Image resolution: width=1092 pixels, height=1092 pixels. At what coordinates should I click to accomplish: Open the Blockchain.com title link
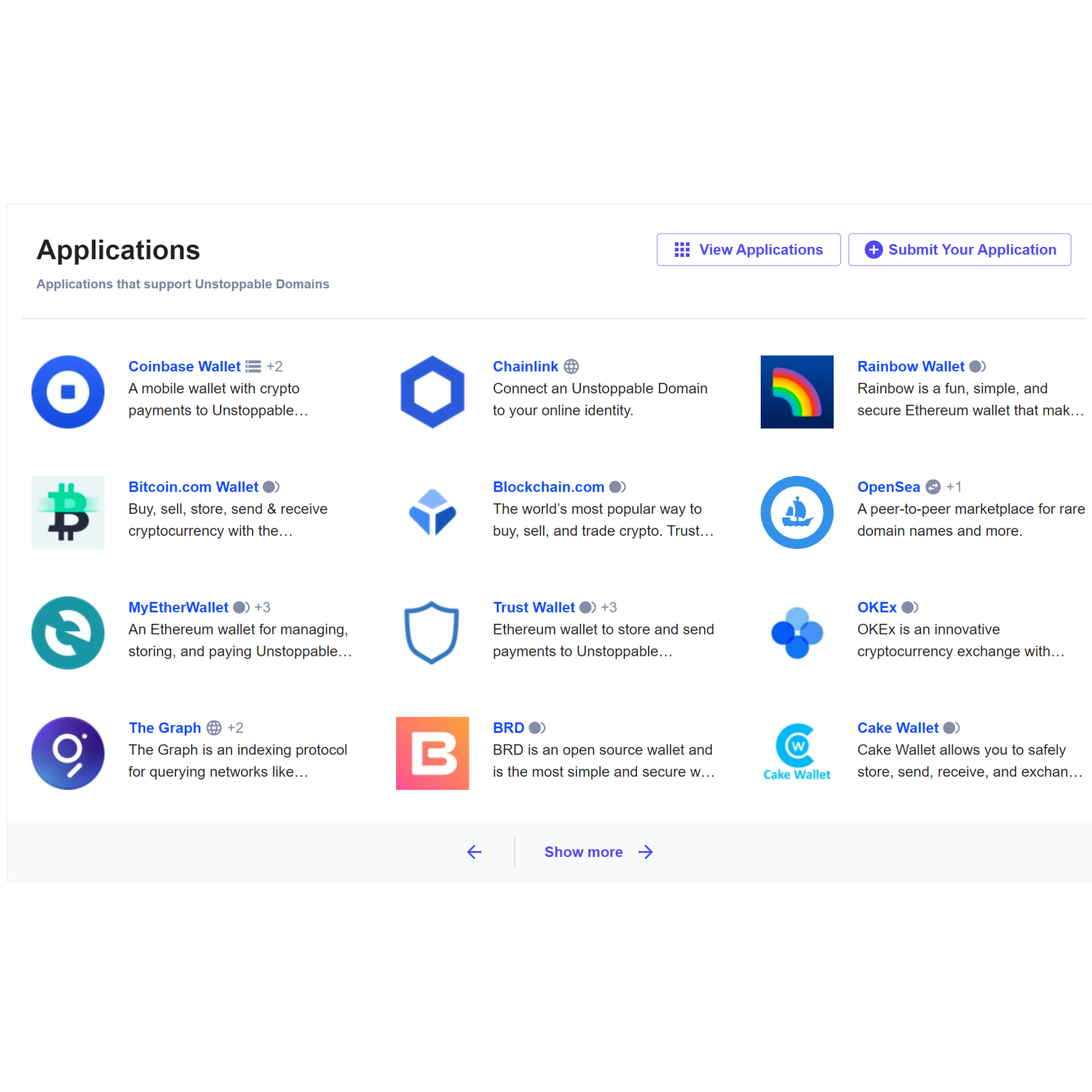coord(548,487)
